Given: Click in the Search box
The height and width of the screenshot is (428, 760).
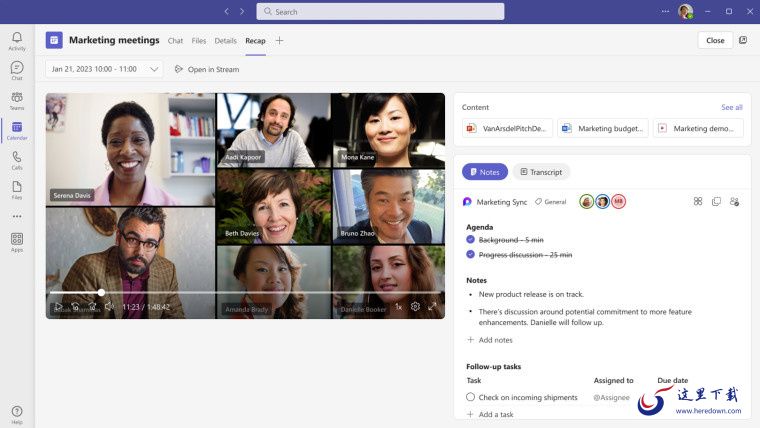Looking at the screenshot, I should [x=380, y=12].
